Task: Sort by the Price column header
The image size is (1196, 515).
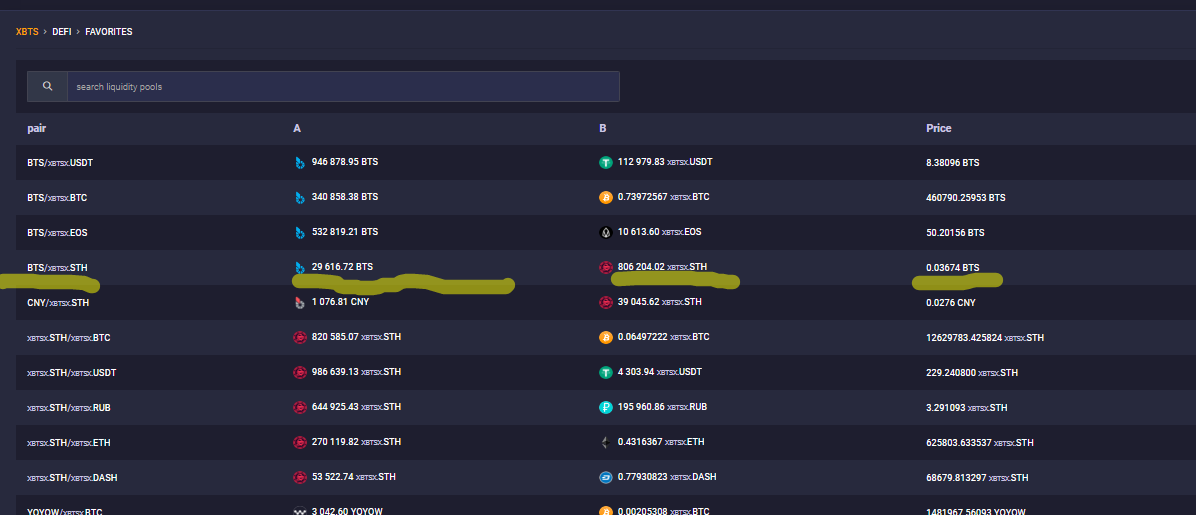Action: click(938, 128)
